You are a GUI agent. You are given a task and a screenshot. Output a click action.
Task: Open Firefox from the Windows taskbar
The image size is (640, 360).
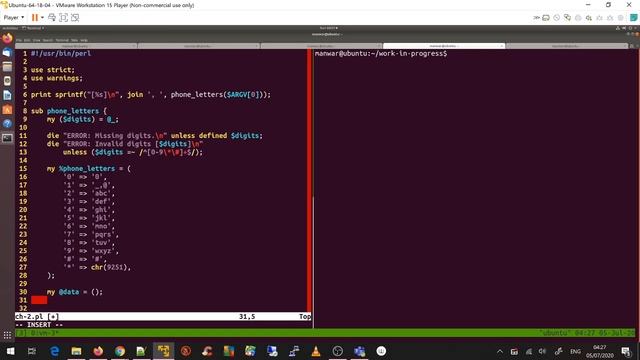point(98,351)
